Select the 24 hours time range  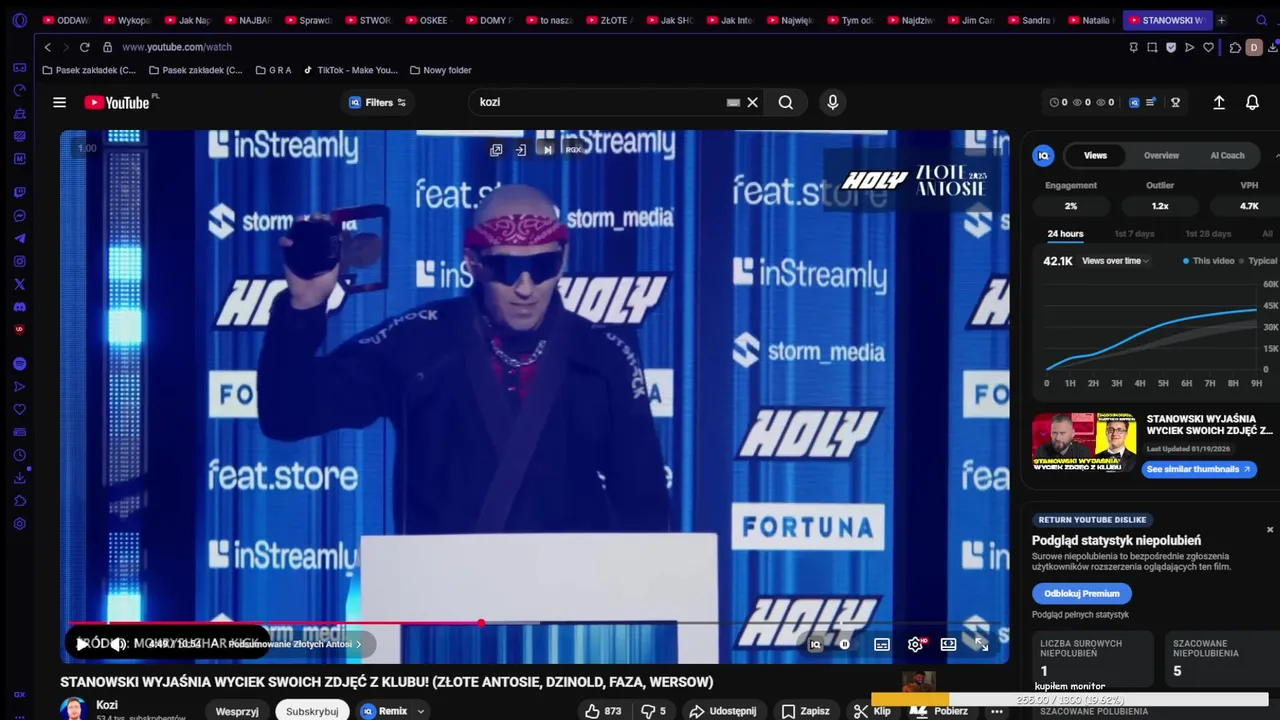[1065, 234]
